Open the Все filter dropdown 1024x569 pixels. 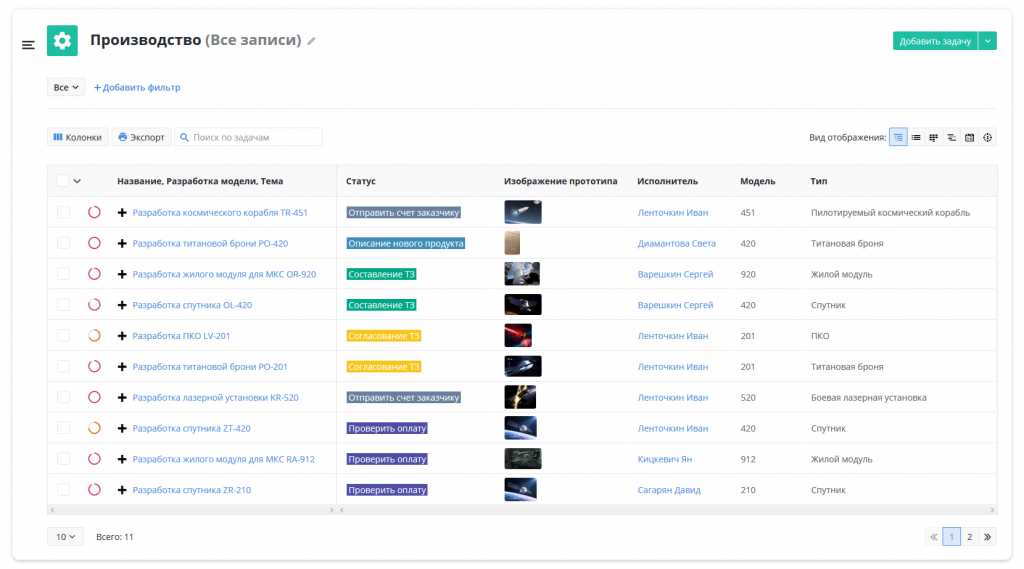(x=66, y=88)
